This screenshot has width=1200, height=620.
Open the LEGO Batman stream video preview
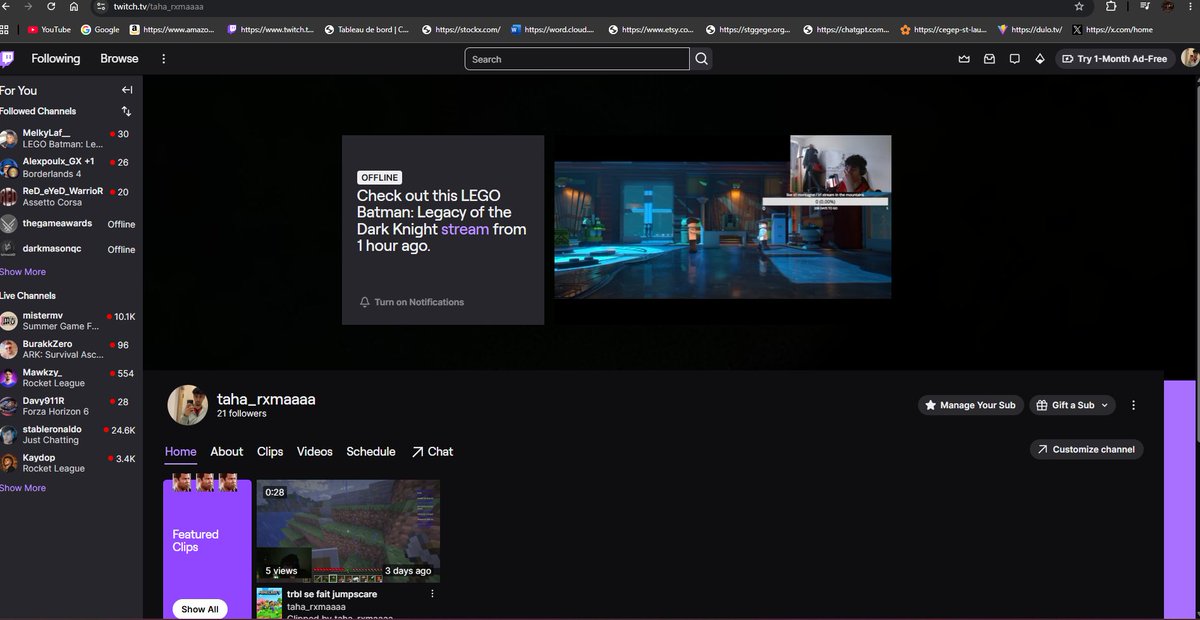(x=723, y=230)
